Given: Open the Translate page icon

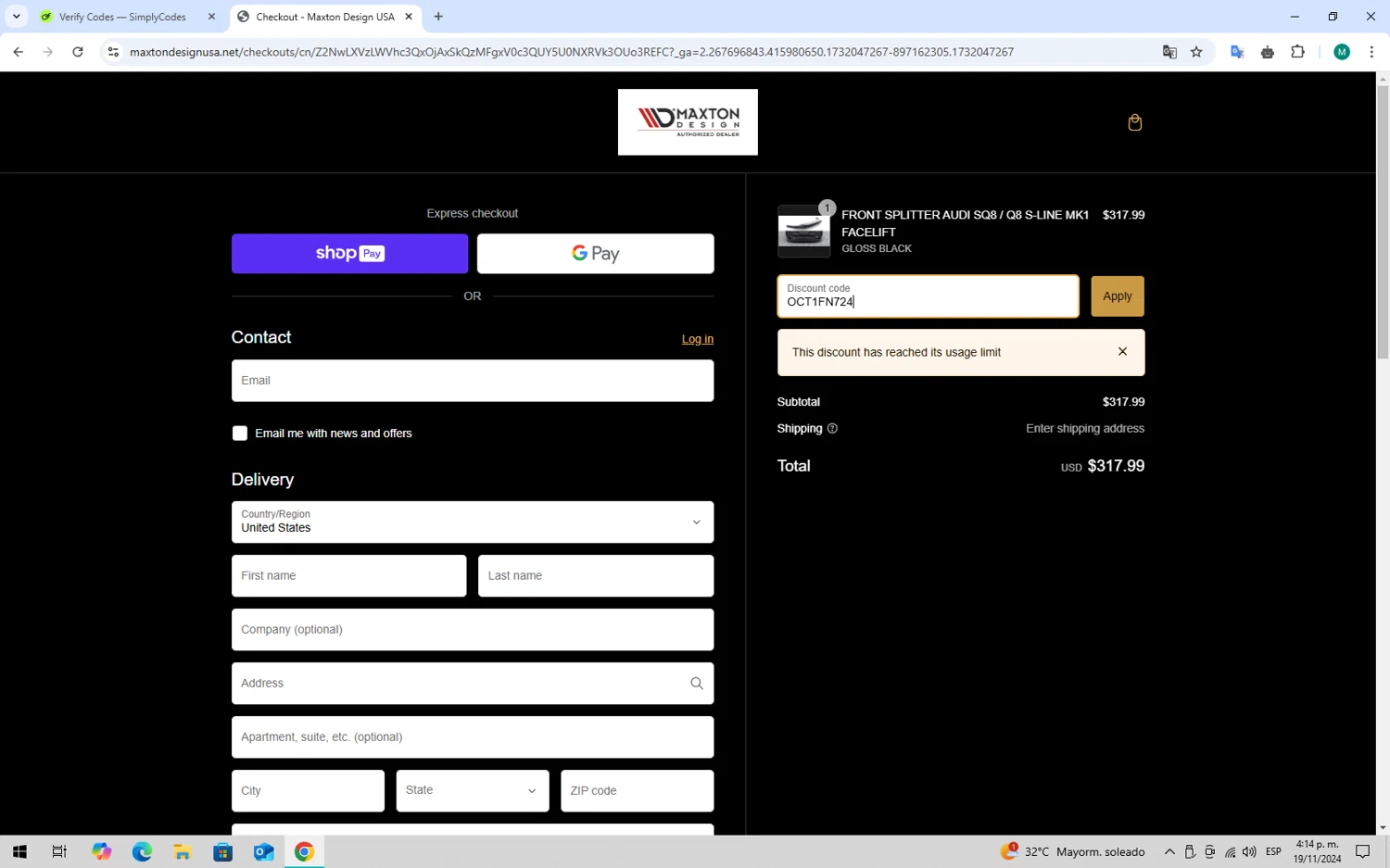Looking at the screenshot, I should [1169, 52].
